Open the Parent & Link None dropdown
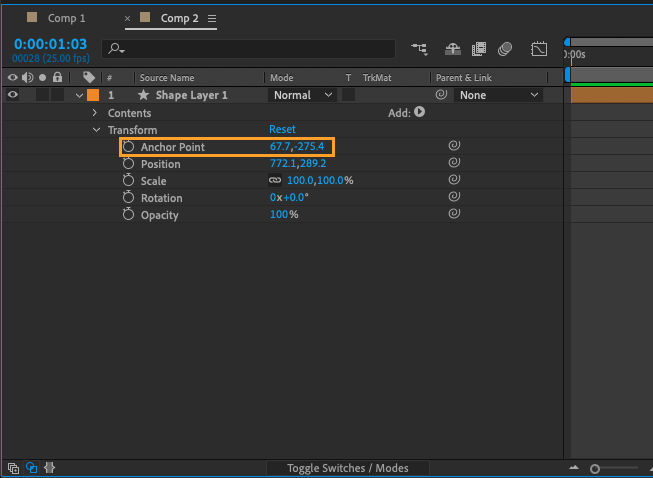 tap(498, 95)
